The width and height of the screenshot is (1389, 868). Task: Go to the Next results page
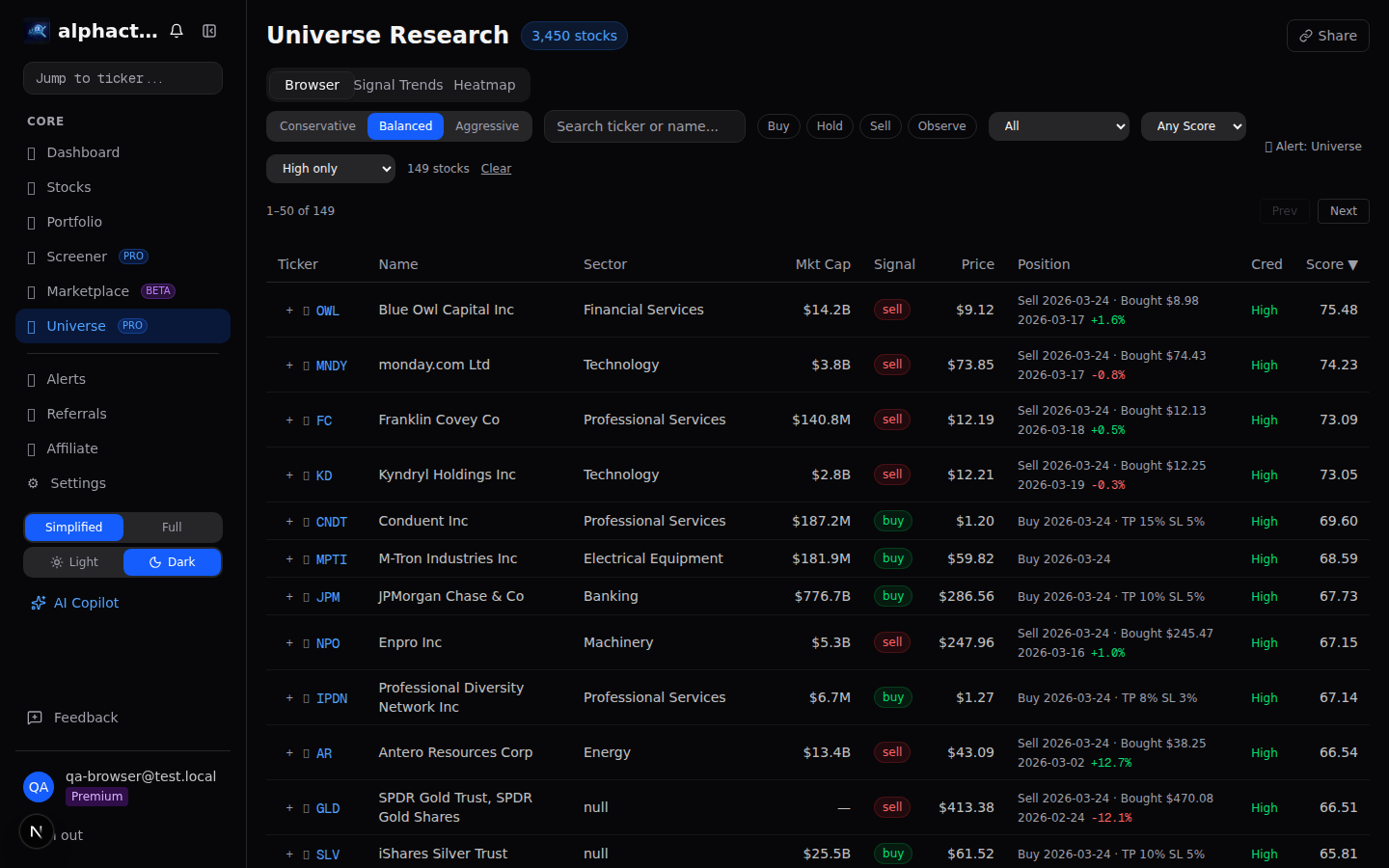pyautogui.click(x=1343, y=210)
